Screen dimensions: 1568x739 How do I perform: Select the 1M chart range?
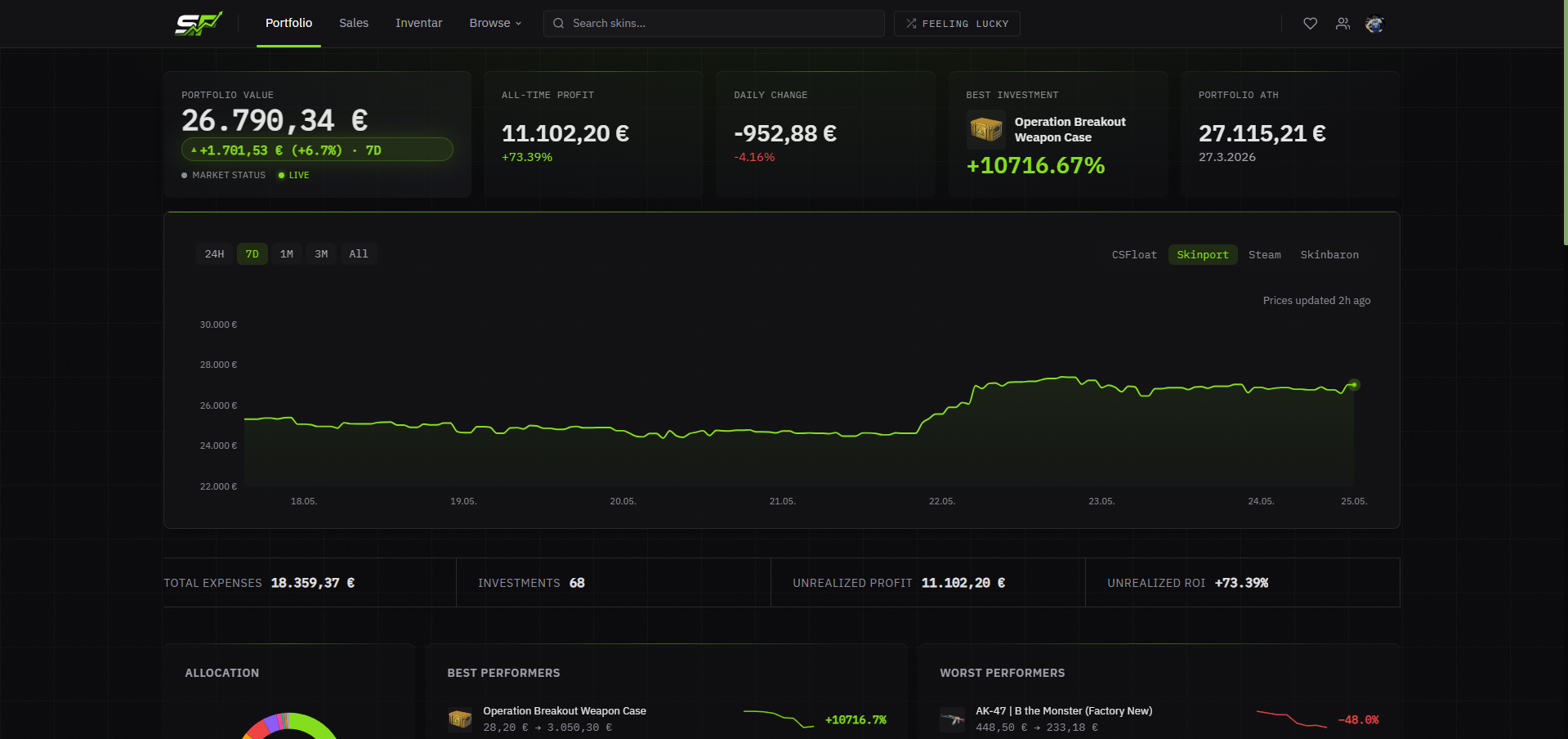[287, 254]
